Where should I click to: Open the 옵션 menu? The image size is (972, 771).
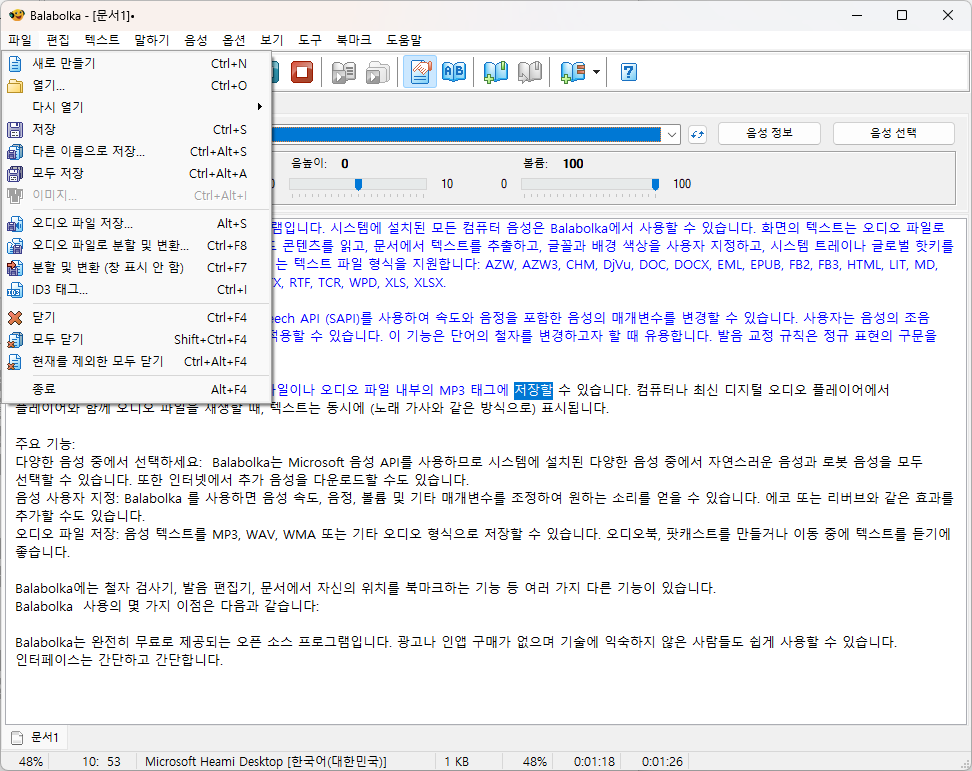(234, 40)
